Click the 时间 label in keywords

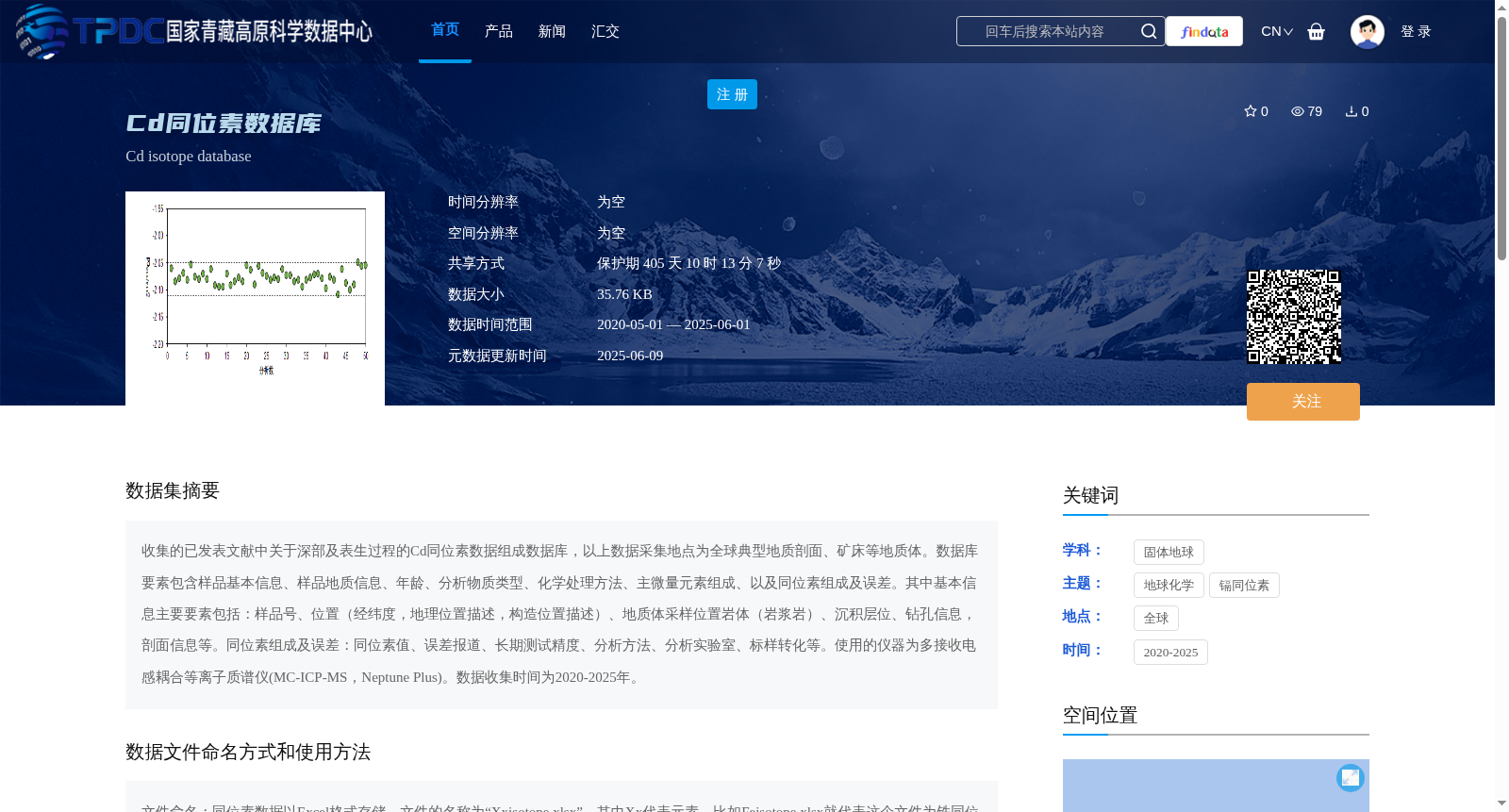tap(1082, 650)
